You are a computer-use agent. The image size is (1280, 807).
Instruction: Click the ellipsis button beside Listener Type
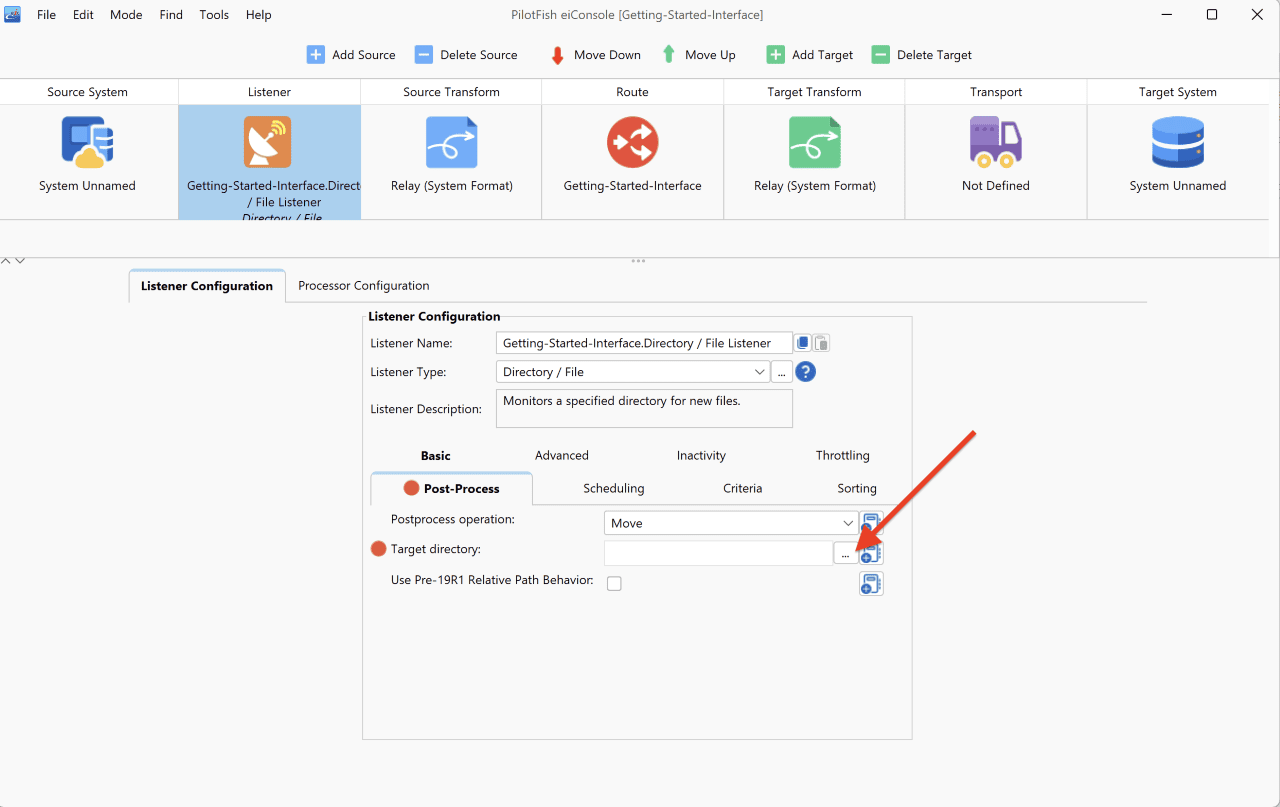click(x=782, y=372)
